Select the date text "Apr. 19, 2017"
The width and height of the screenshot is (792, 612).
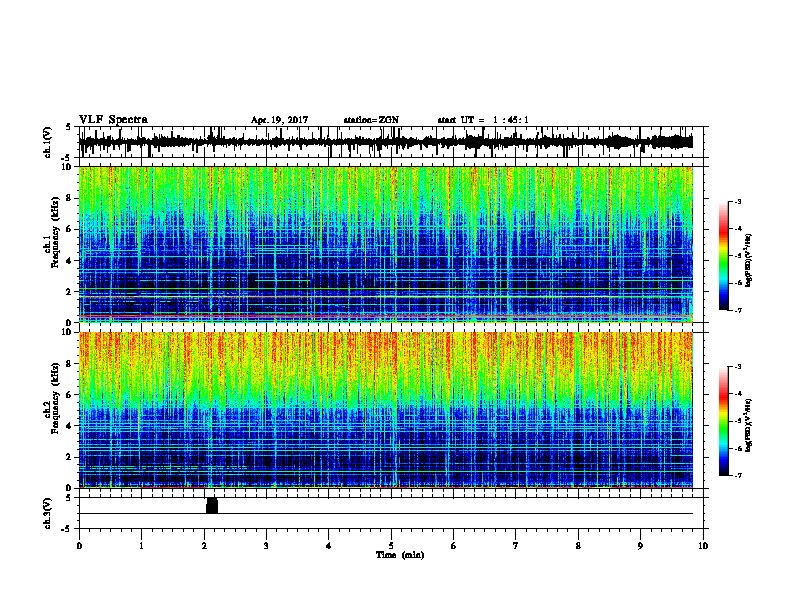click(x=279, y=120)
